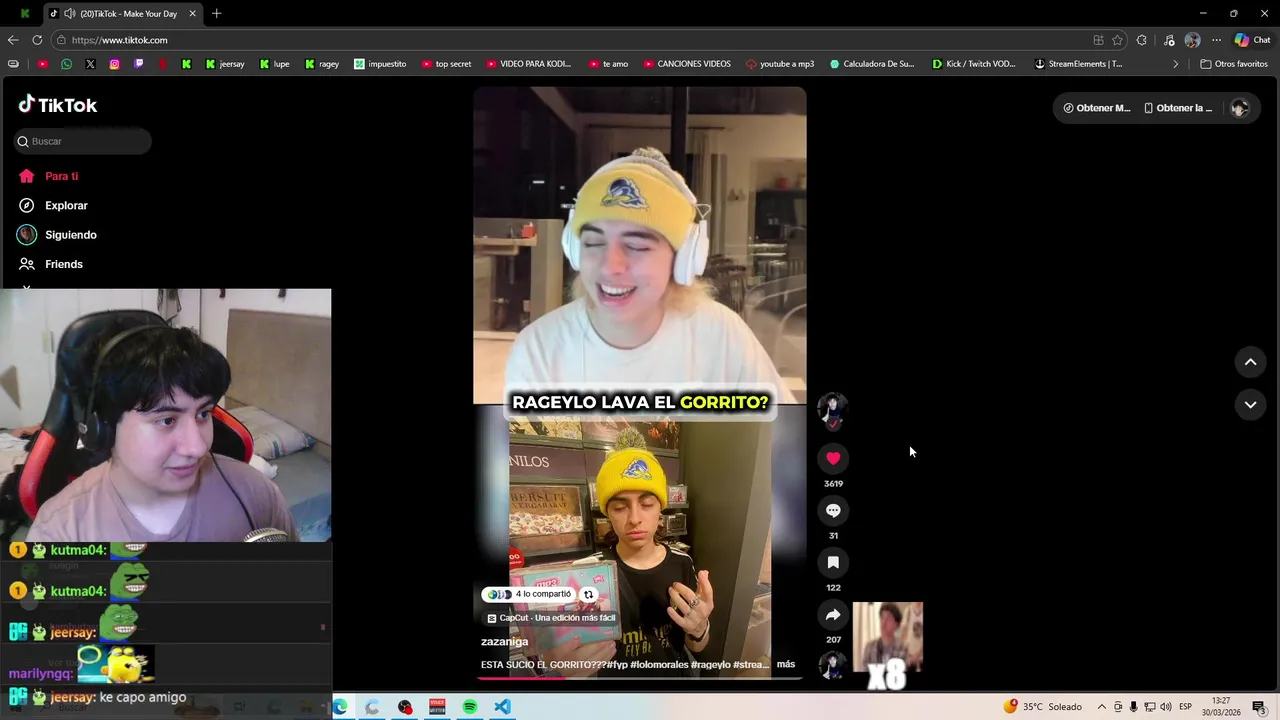Image resolution: width=1280 pixels, height=720 pixels.
Task: Open split screen icon in address bar
Action: [x=1098, y=40]
